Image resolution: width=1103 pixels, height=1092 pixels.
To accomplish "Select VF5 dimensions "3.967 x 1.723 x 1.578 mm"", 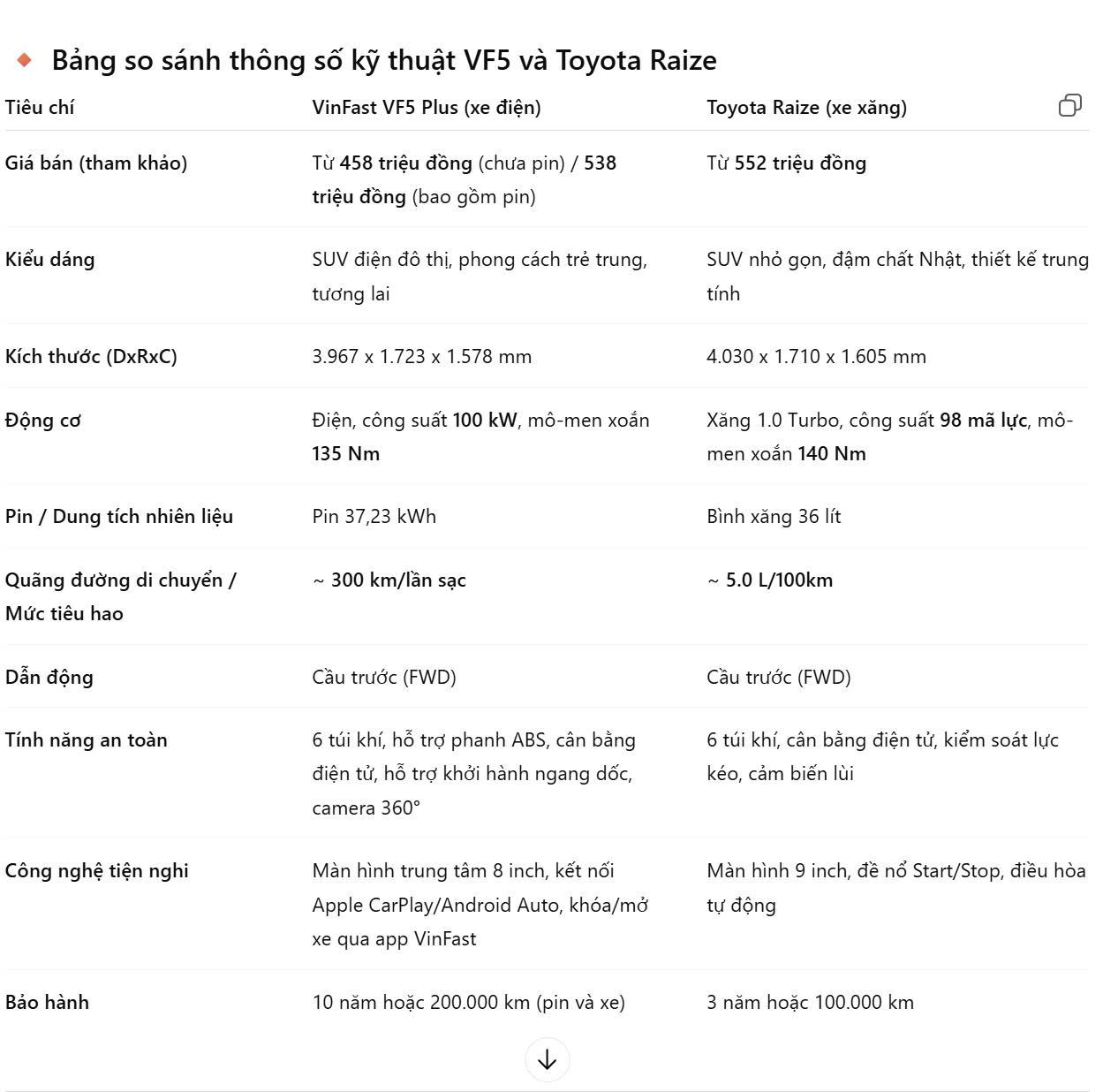I will (422, 357).
